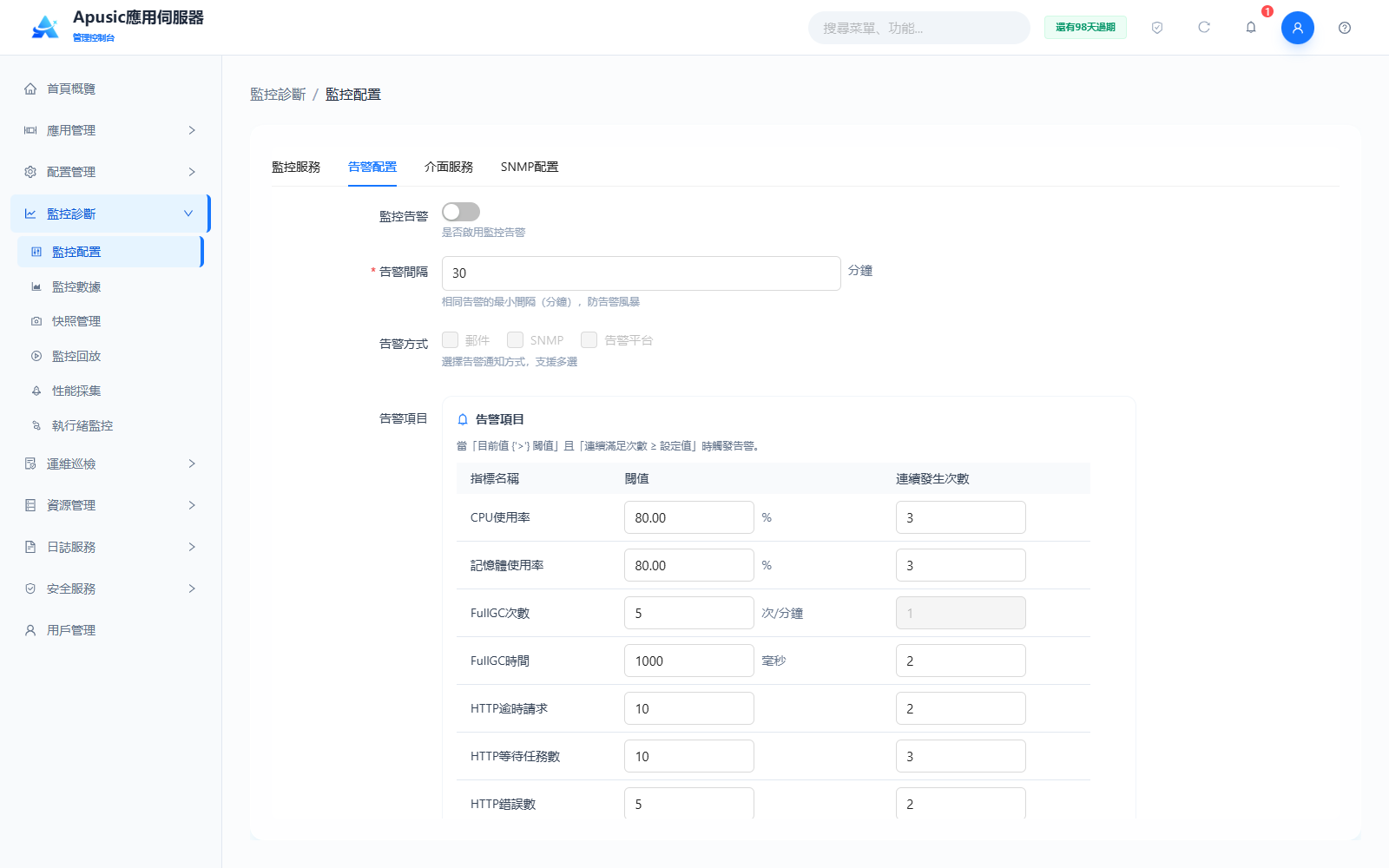Check the SNMP alert method checkbox
Viewport: 1389px width, 868px height.
click(515, 339)
